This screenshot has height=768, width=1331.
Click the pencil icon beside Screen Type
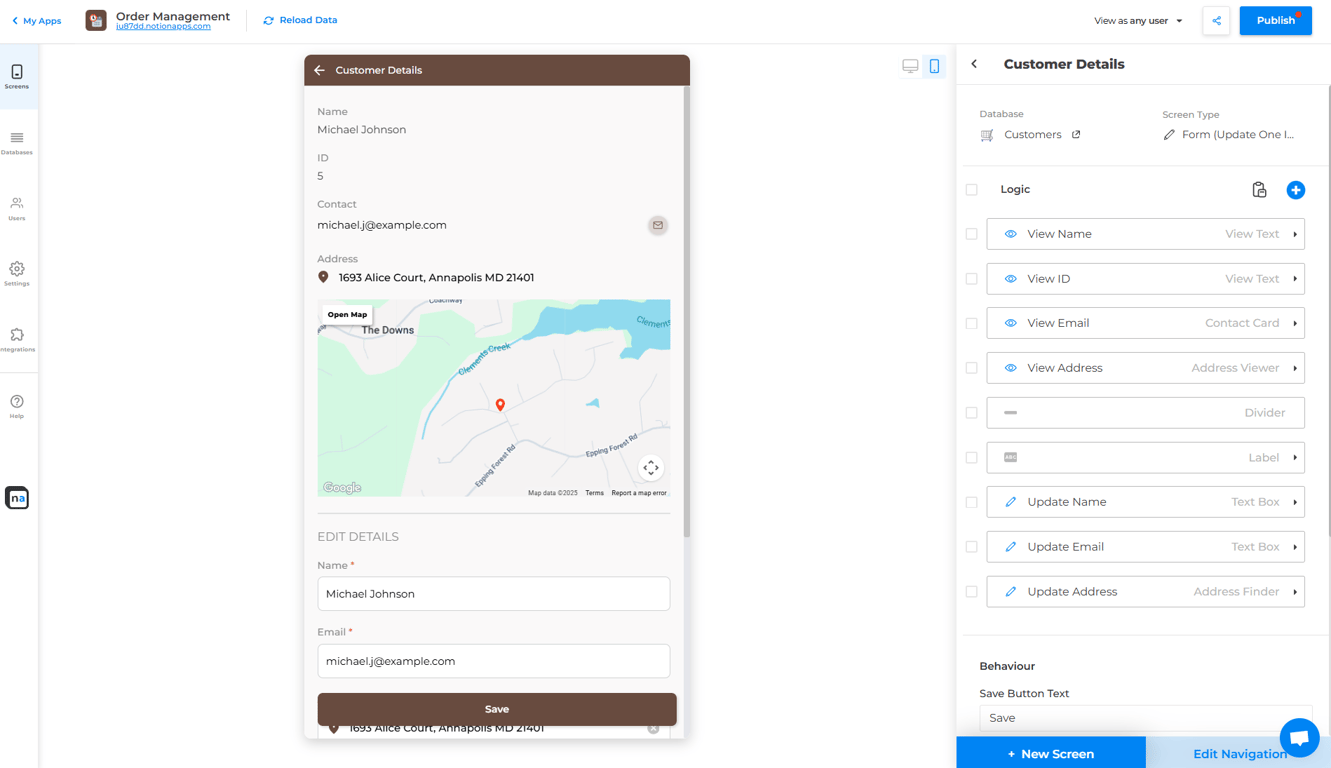click(x=1169, y=135)
